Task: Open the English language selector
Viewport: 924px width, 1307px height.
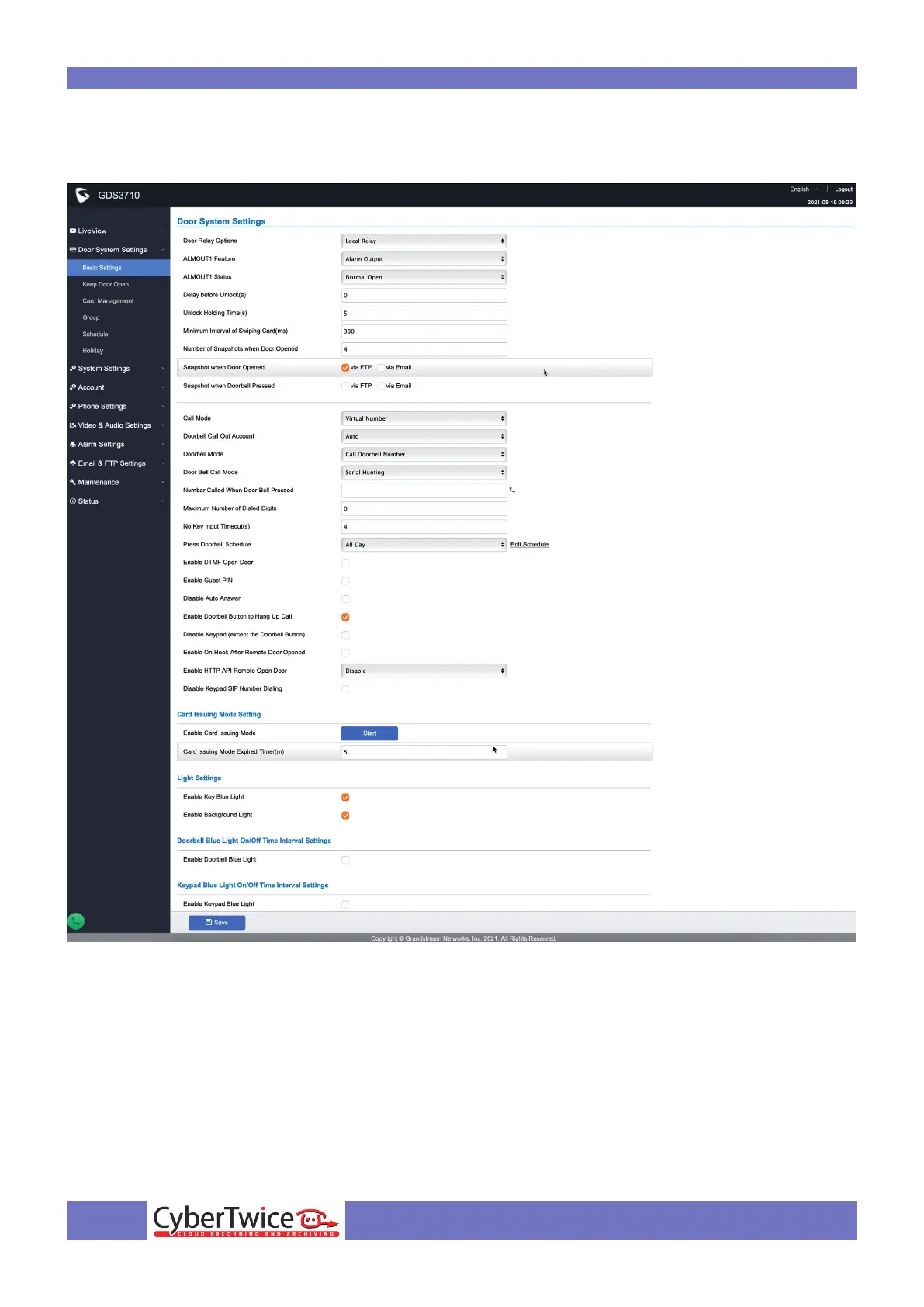Action: pyautogui.click(x=803, y=189)
